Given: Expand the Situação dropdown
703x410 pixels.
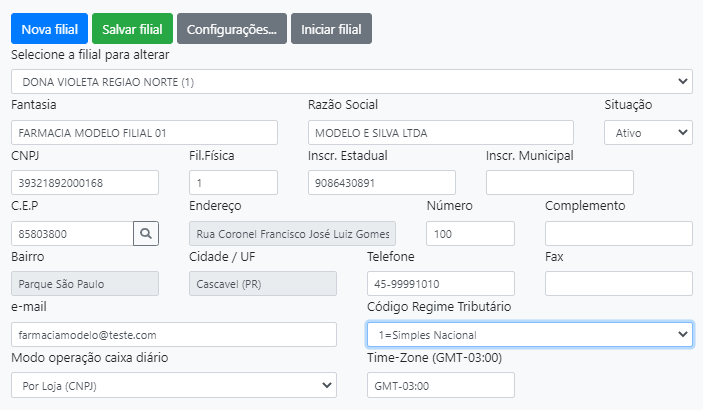Looking at the screenshot, I should click(647, 132).
